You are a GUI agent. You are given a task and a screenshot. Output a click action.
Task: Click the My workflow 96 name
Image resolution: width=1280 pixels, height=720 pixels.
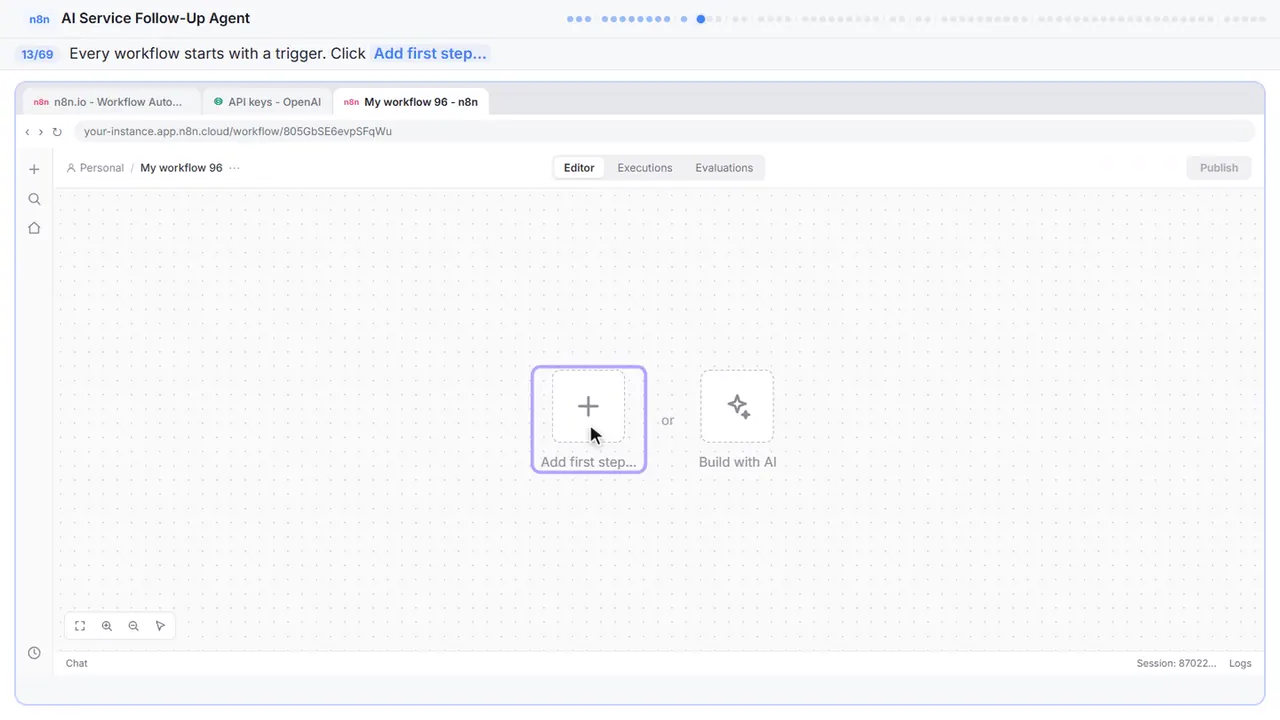pyautogui.click(x=181, y=168)
